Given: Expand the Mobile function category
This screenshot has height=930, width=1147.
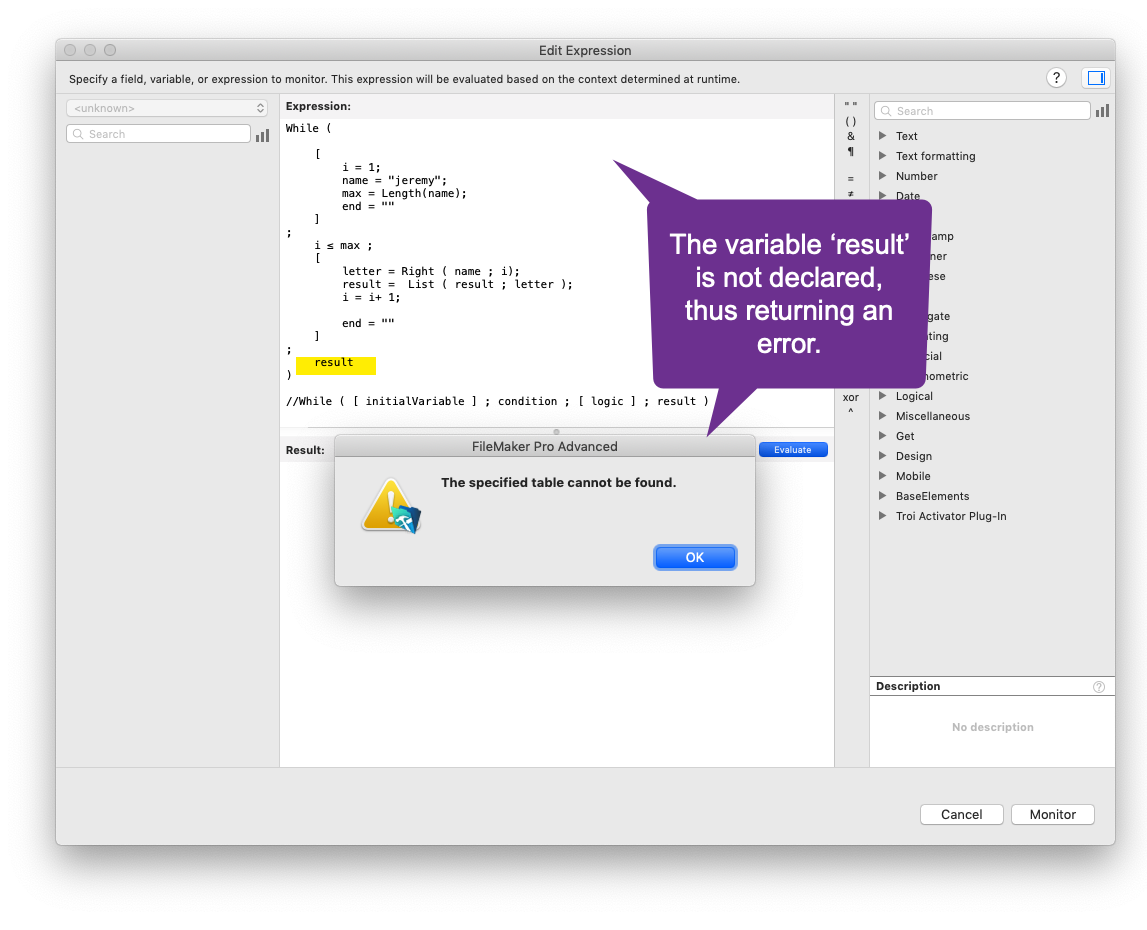Looking at the screenshot, I should (x=882, y=476).
